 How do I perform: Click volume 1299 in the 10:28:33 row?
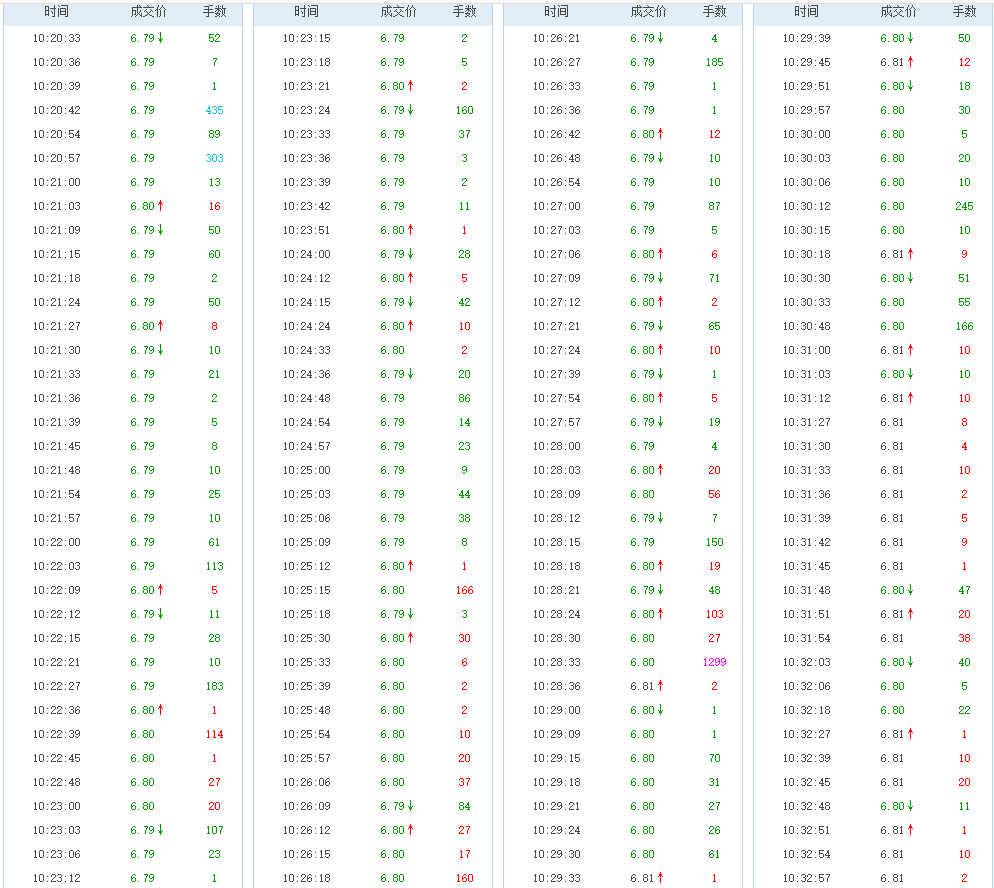tap(714, 662)
